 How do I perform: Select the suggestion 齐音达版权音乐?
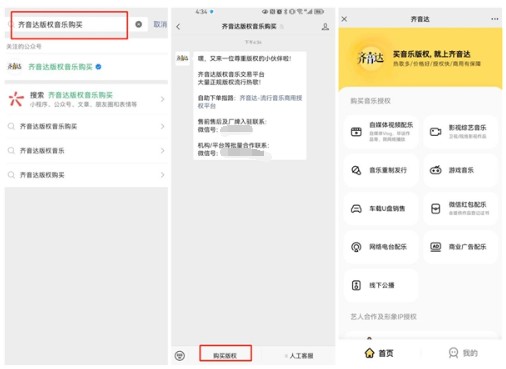86,151
